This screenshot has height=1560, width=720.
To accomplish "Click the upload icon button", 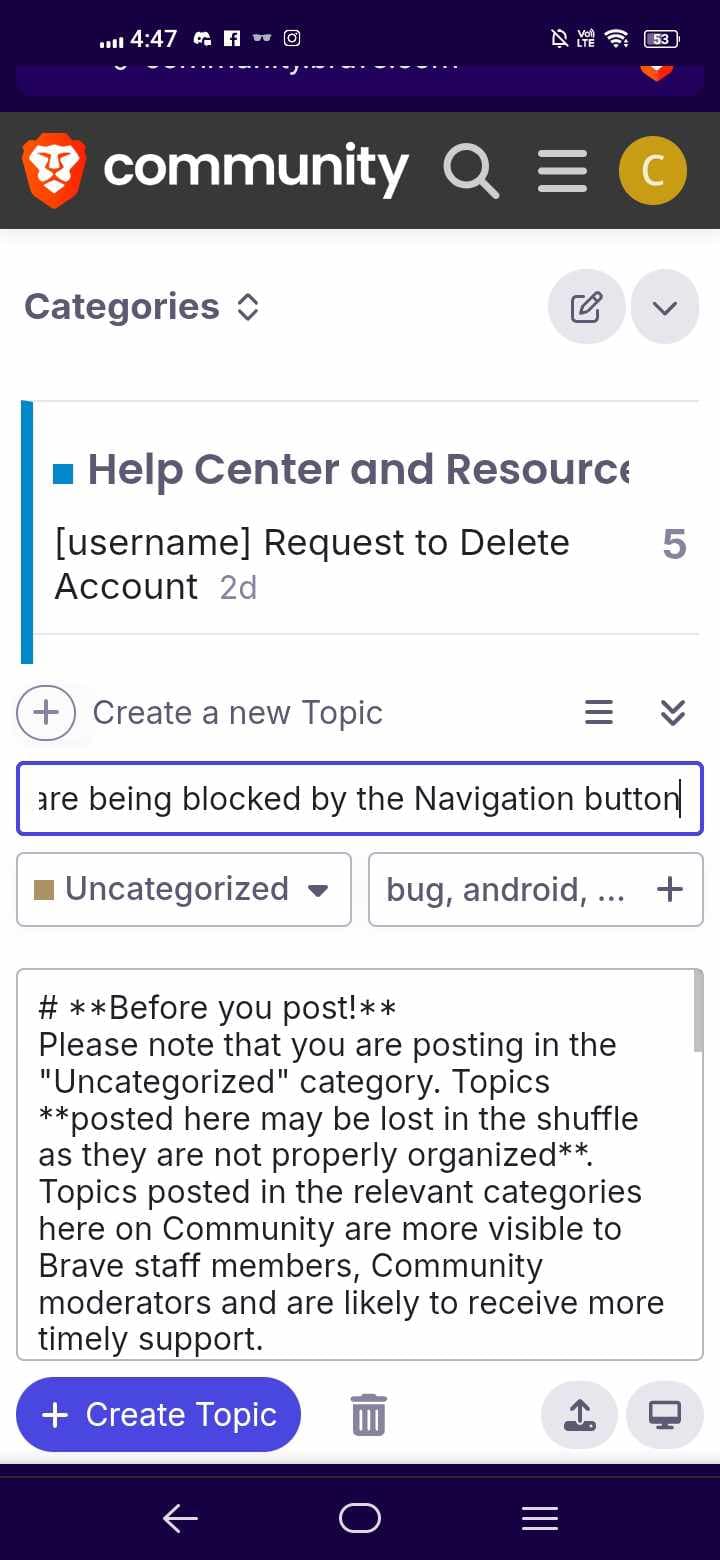I will click(580, 1414).
